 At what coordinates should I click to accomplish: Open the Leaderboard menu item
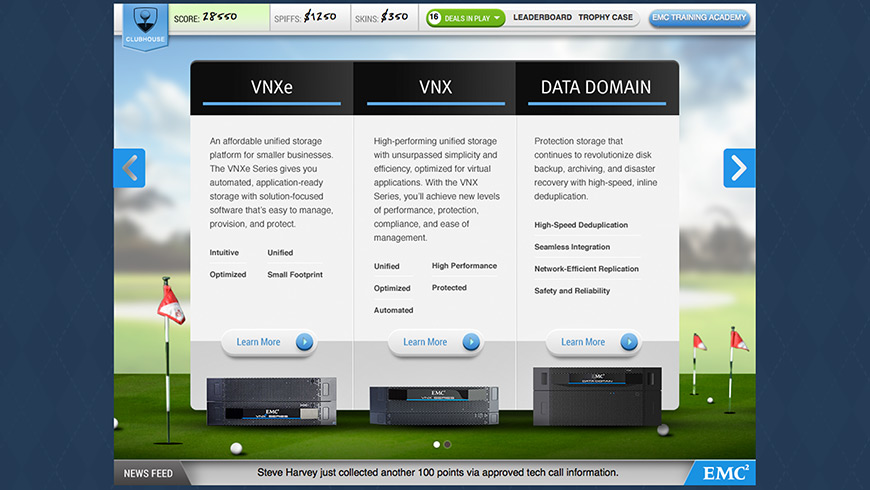(542, 17)
